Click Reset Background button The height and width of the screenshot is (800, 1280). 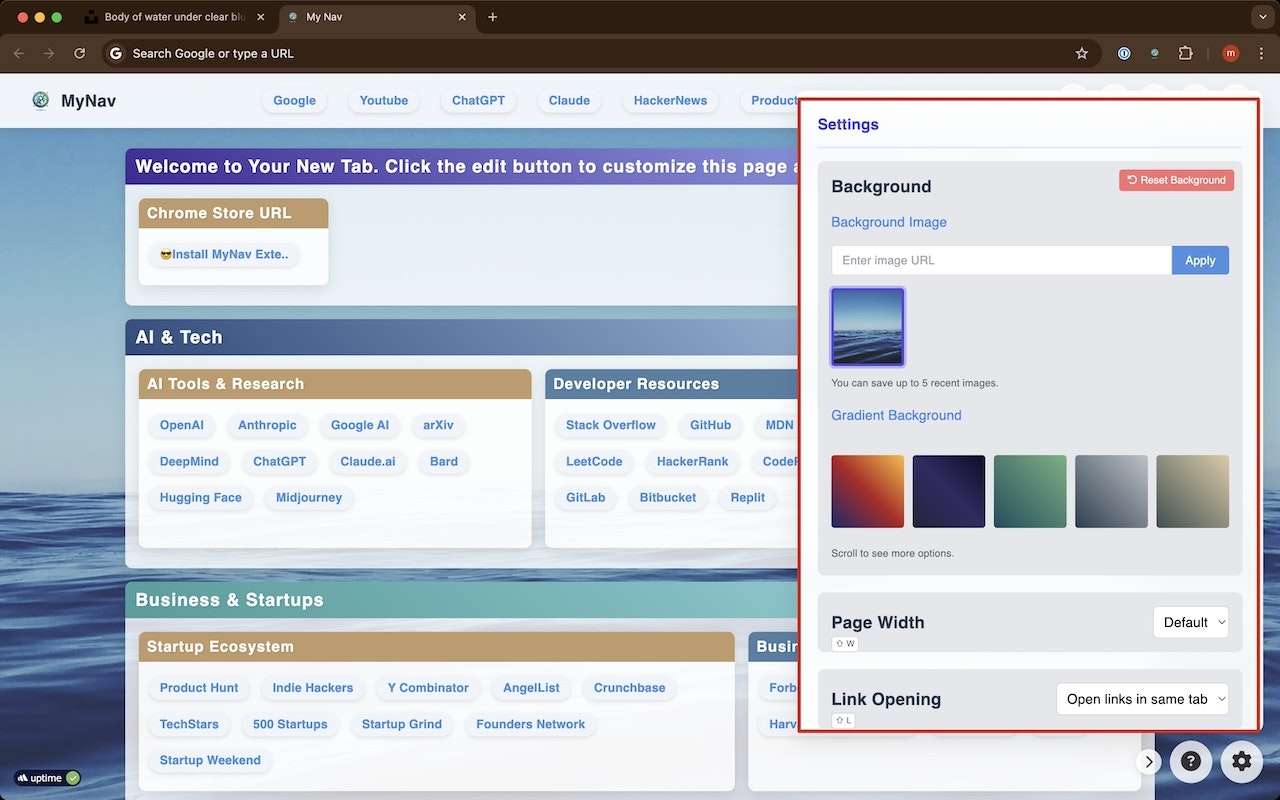[1176, 180]
